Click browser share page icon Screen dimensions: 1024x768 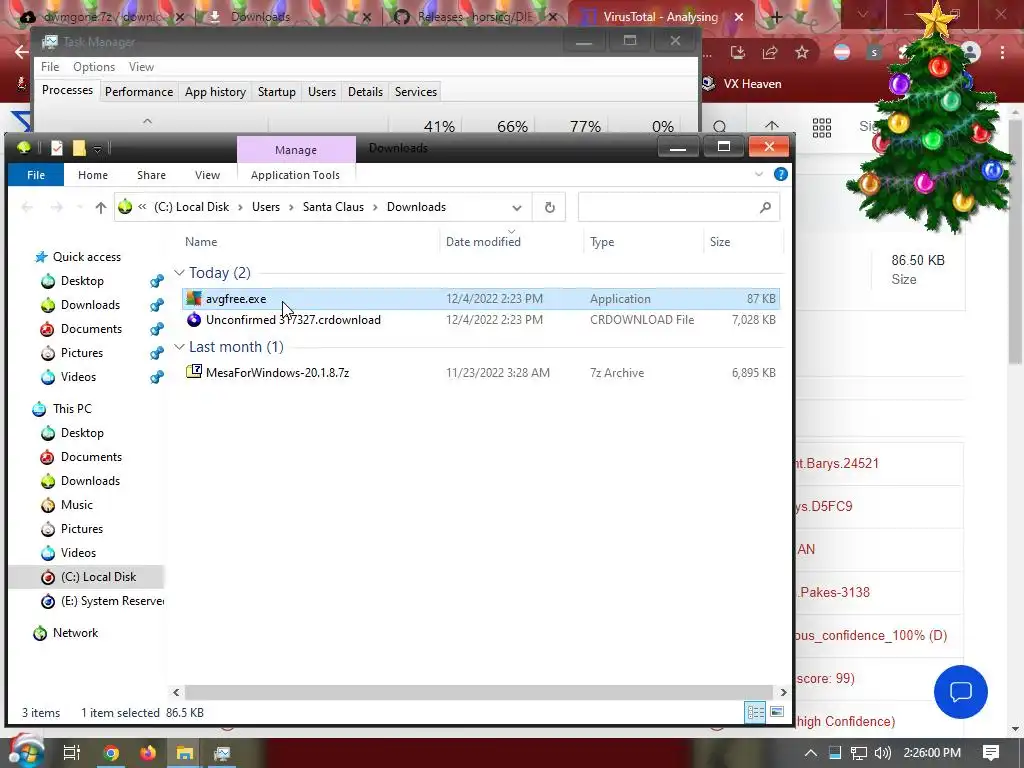(x=770, y=52)
